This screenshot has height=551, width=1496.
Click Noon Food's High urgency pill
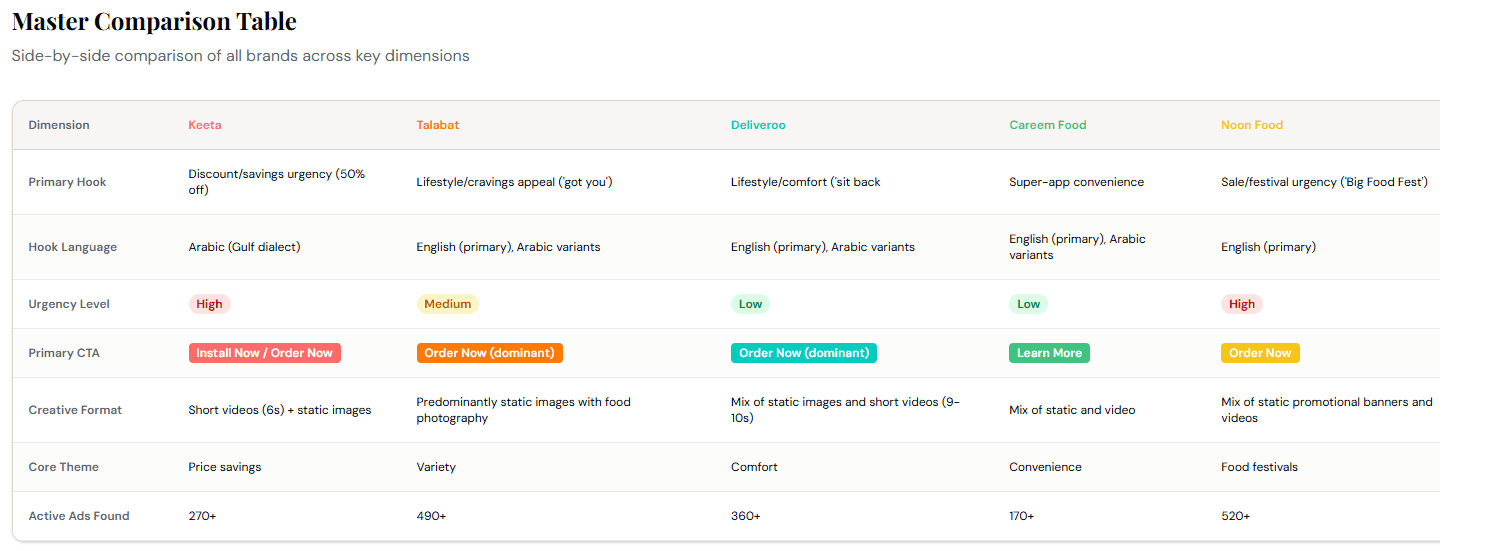point(1241,304)
